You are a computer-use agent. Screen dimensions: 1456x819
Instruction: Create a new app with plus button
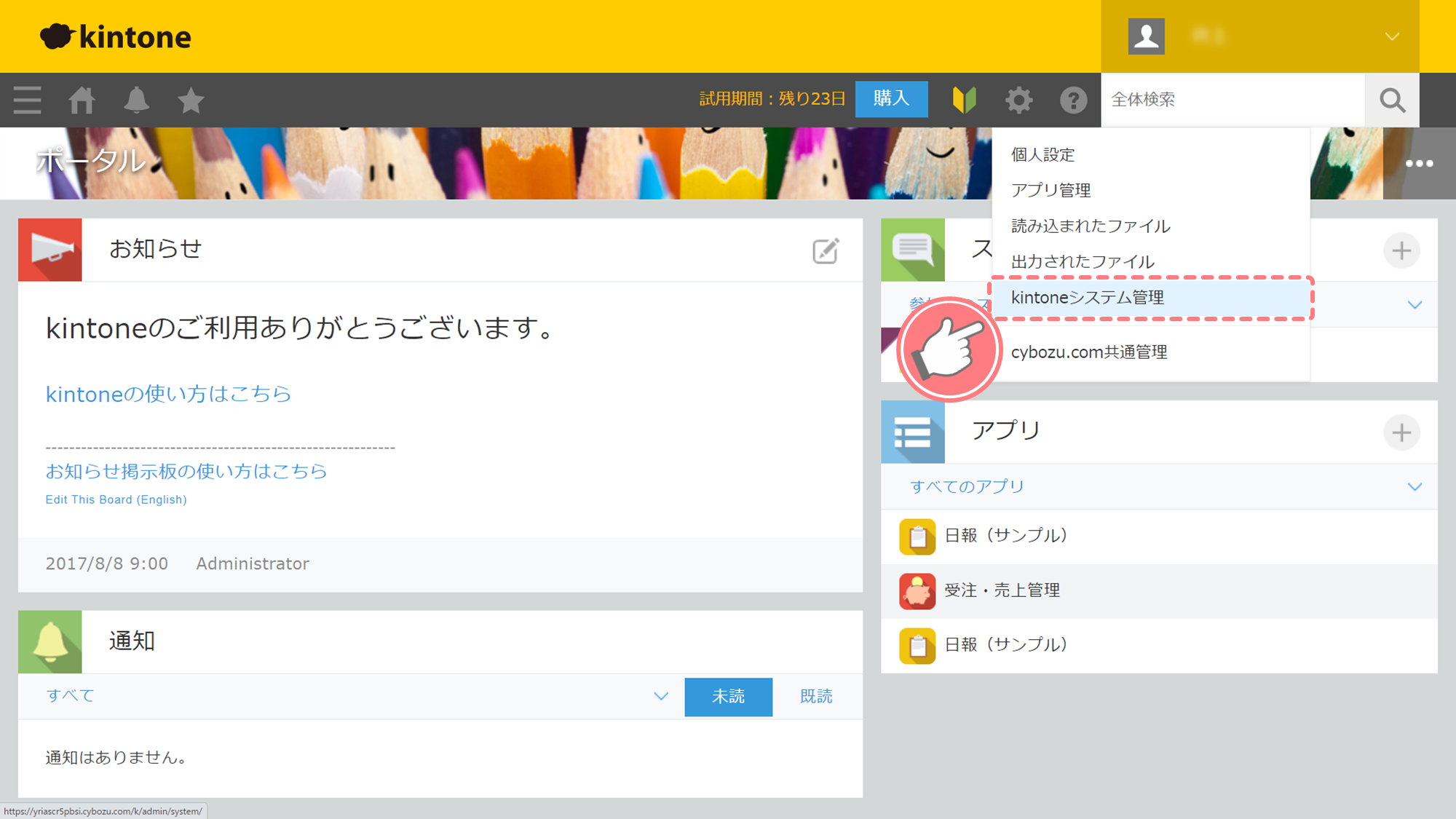1401,432
